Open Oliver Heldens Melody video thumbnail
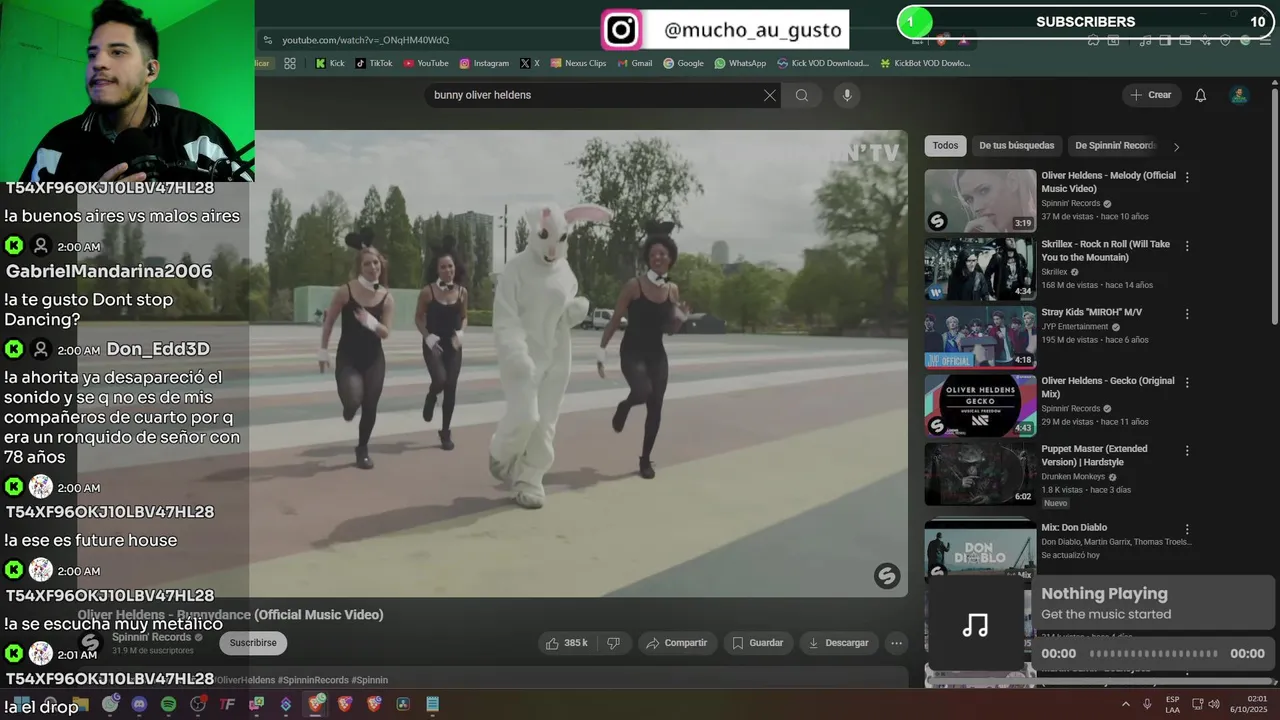This screenshot has width=1280, height=720. click(980, 200)
